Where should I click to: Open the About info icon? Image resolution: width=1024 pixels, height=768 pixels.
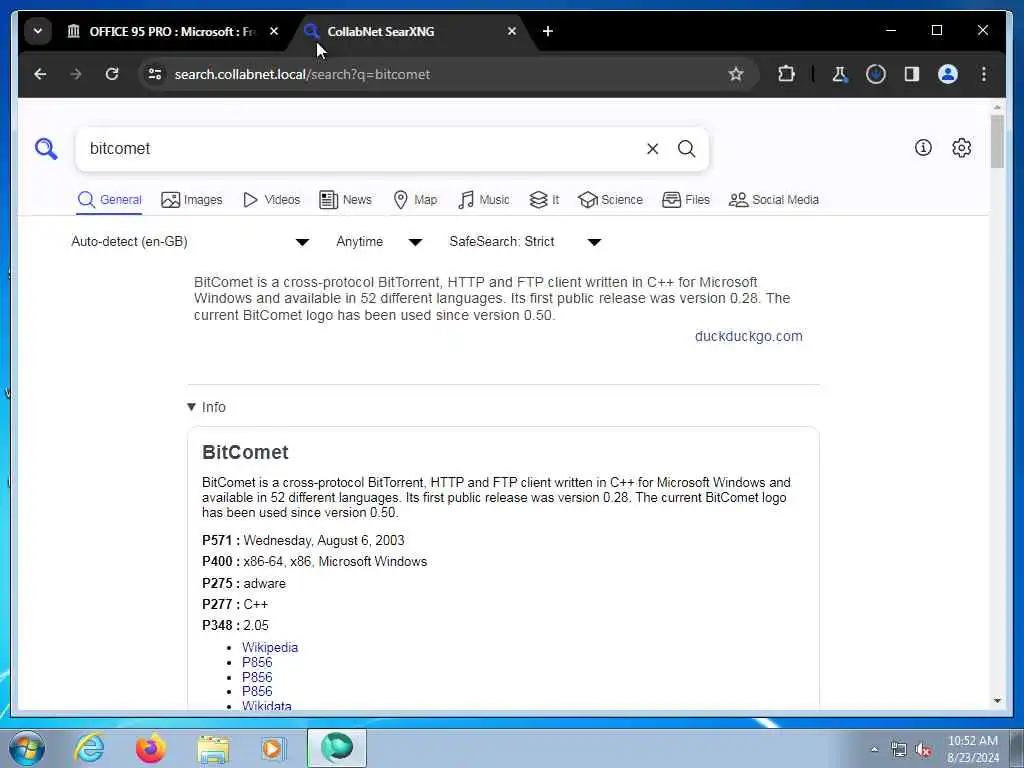click(x=923, y=148)
